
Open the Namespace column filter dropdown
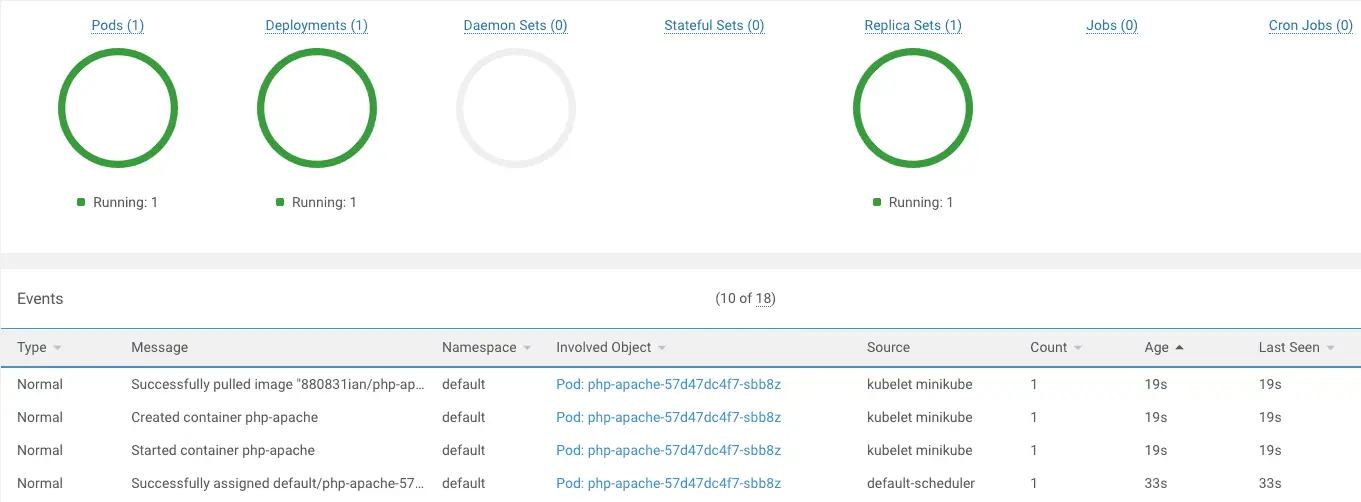526,348
